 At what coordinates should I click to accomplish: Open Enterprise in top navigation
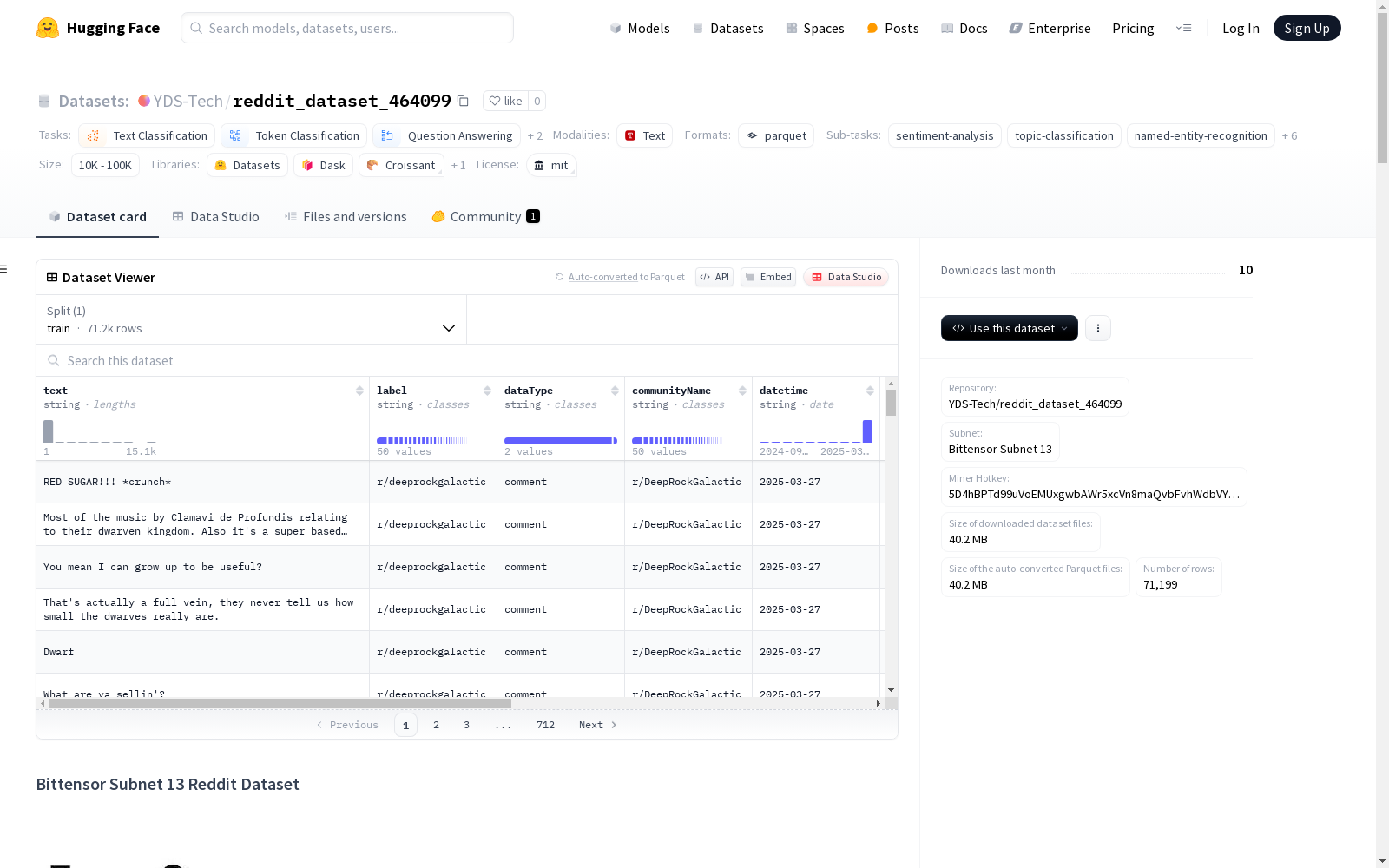[1050, 28]
